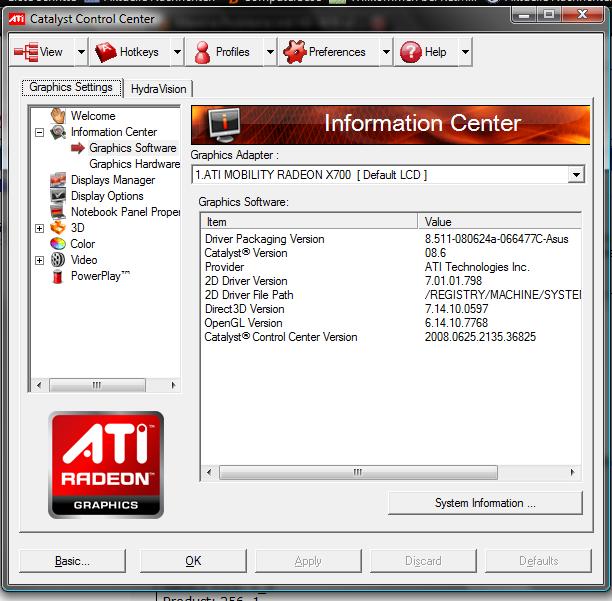The height and width of the screenshot is (601, 612).
Task: Click the software list scroll right arrow
Action: [x=572, y=472]
